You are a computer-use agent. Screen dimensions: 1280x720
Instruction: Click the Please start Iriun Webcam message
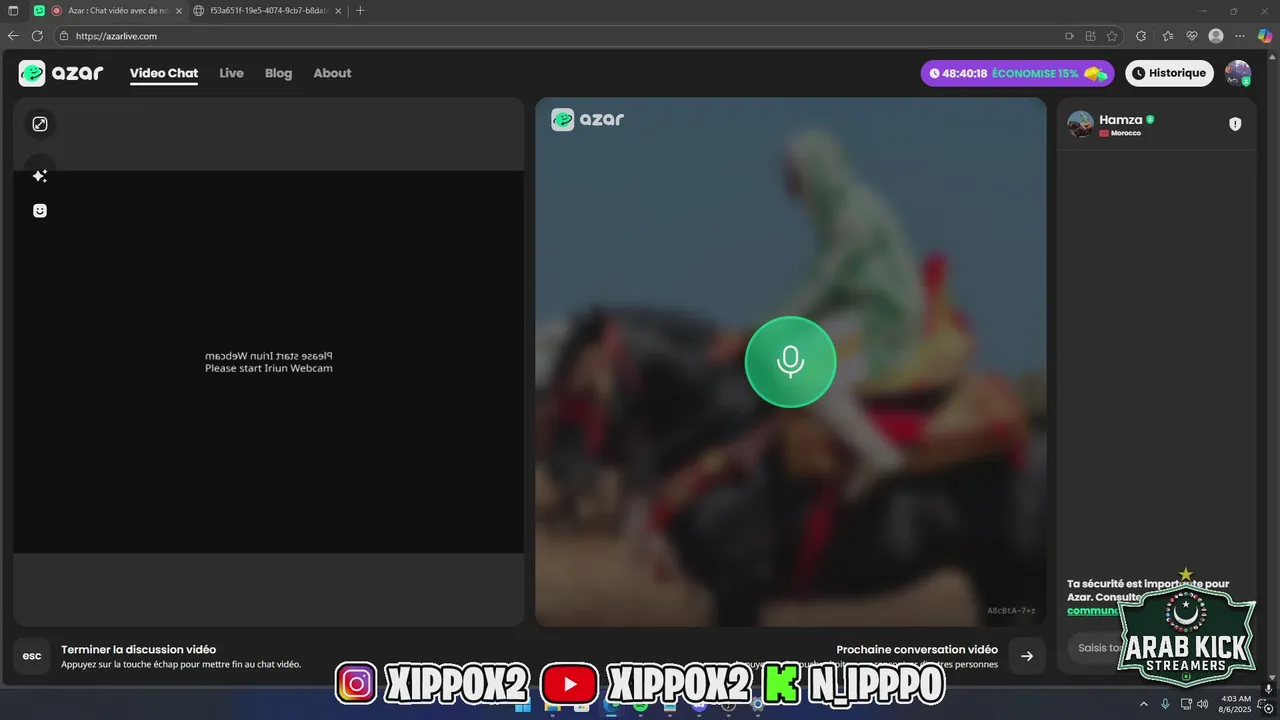pyautogui.click(x=268, y=368)
